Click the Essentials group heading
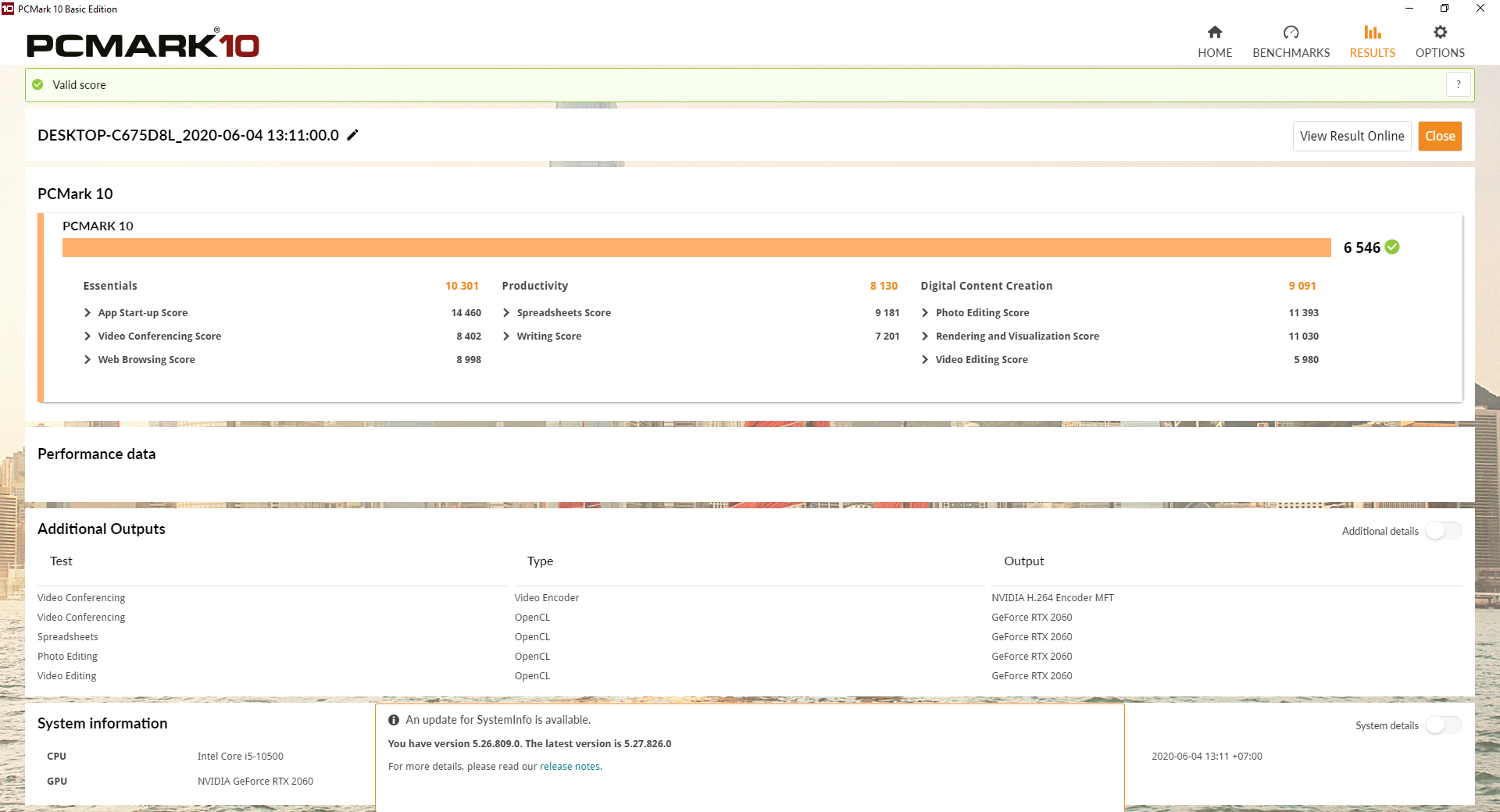The width and height of the screenshot is (1500, 812). [110, 286]
